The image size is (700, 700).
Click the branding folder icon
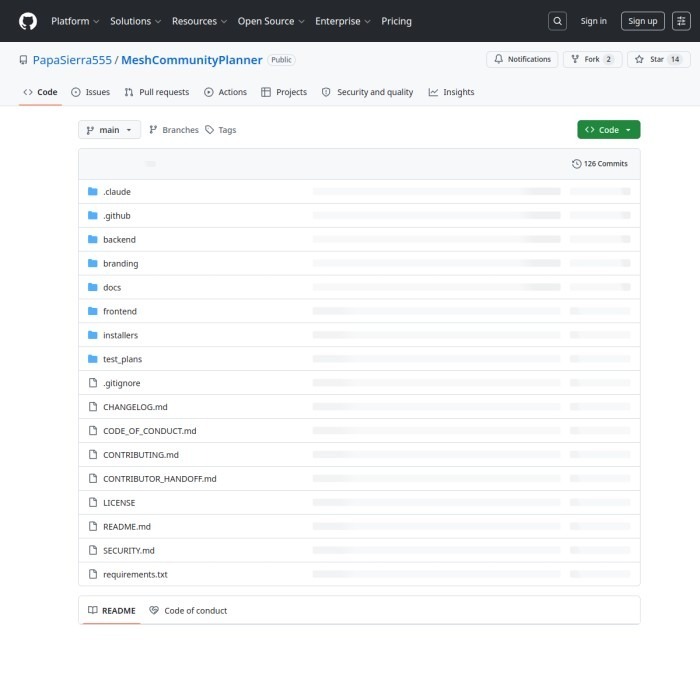[92, 263]
